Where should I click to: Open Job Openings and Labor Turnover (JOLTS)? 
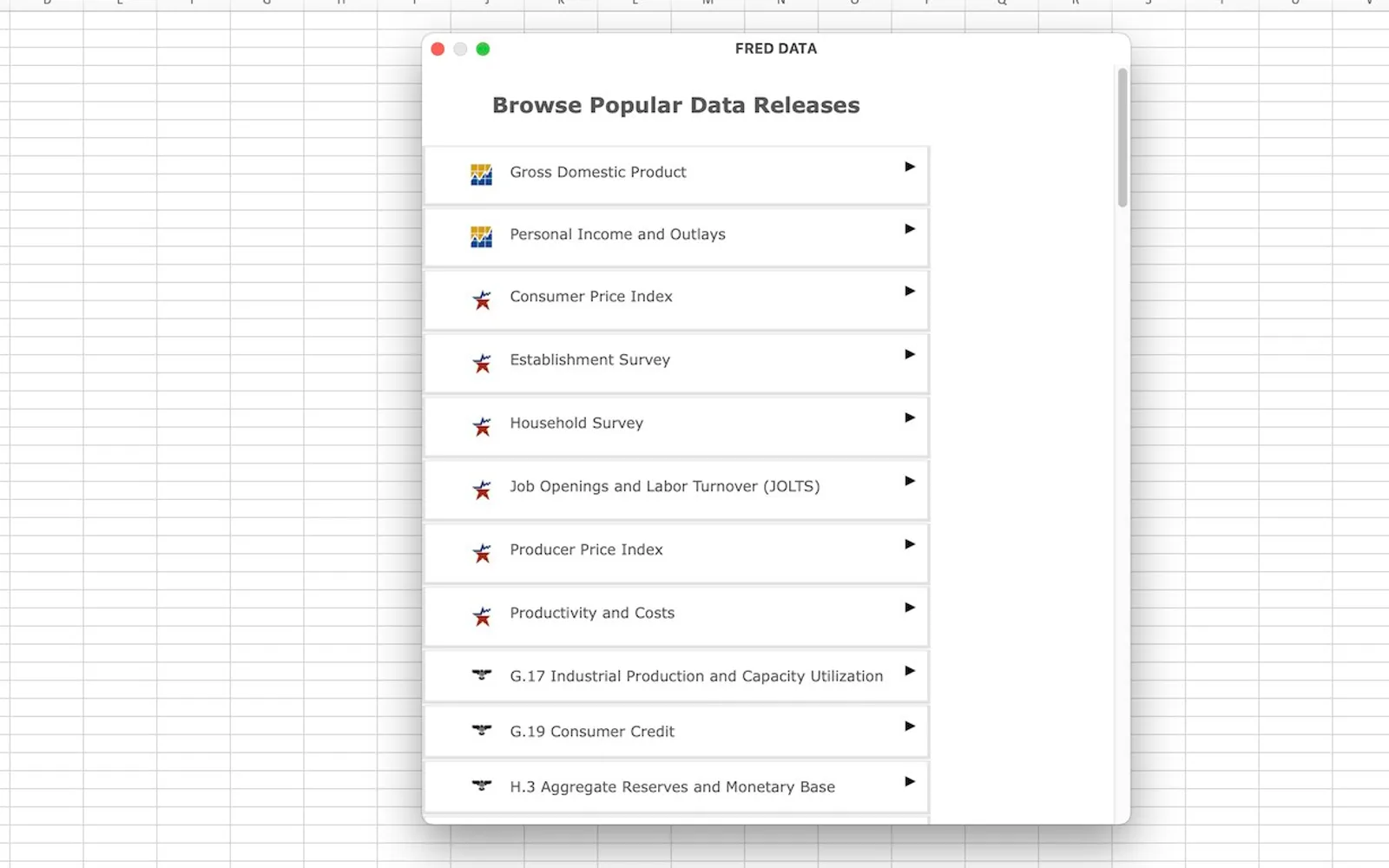point(676,490)
